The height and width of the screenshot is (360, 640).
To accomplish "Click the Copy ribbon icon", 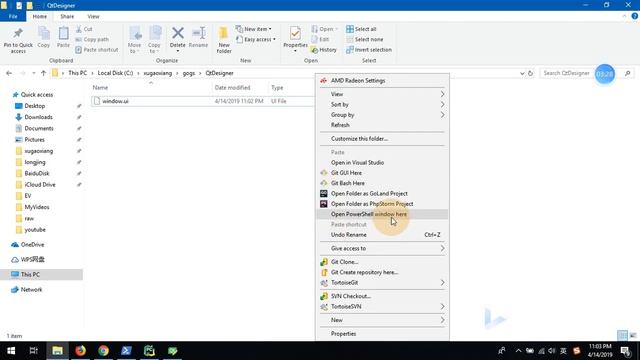I will (x=44, y=38).
